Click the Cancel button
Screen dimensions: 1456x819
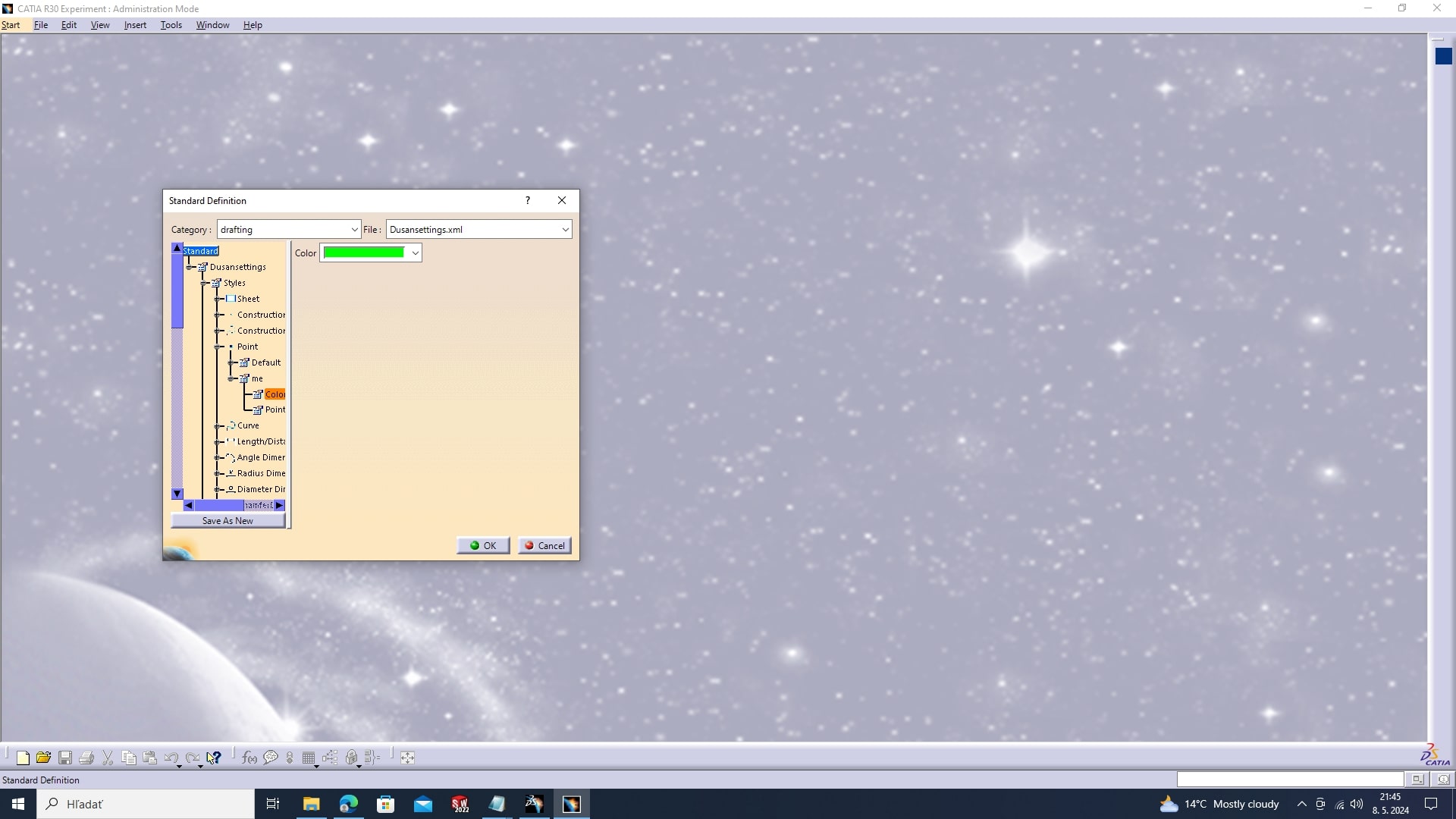tap(544, 545)
